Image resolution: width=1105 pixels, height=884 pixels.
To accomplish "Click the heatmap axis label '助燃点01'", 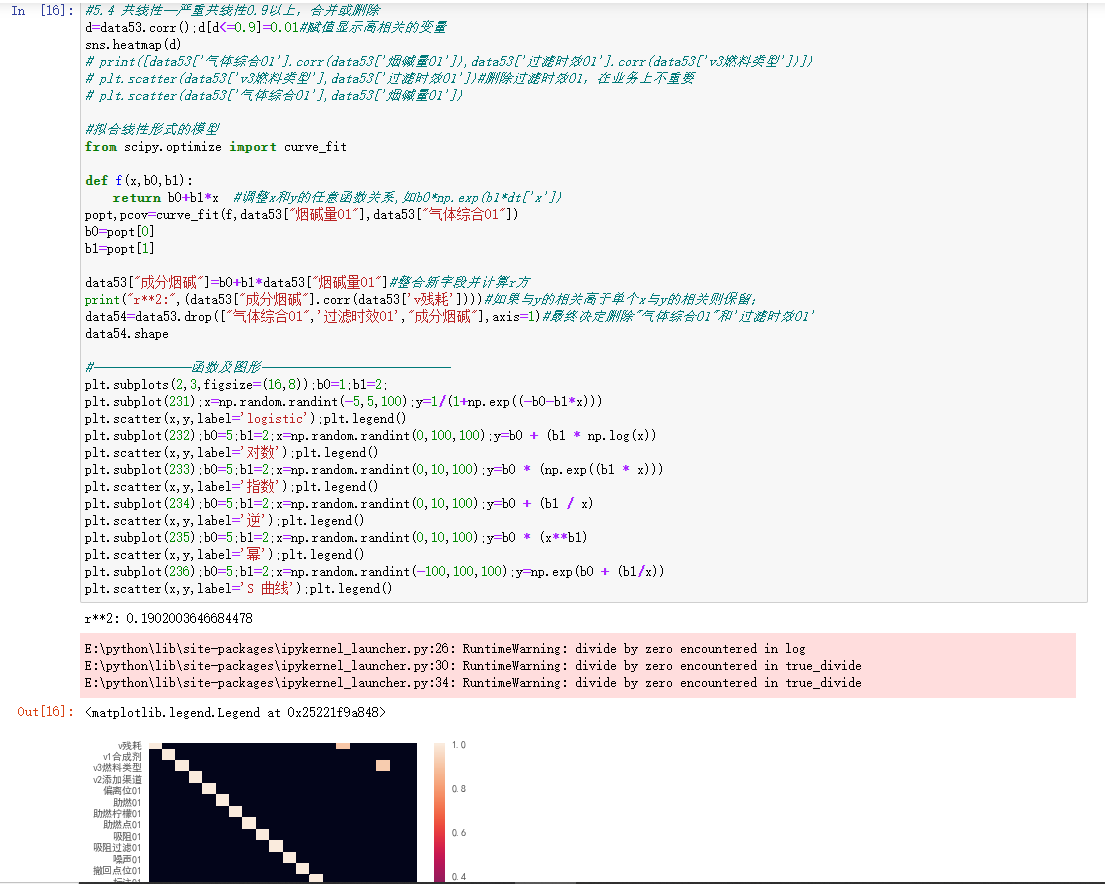I will click(123, 825).
